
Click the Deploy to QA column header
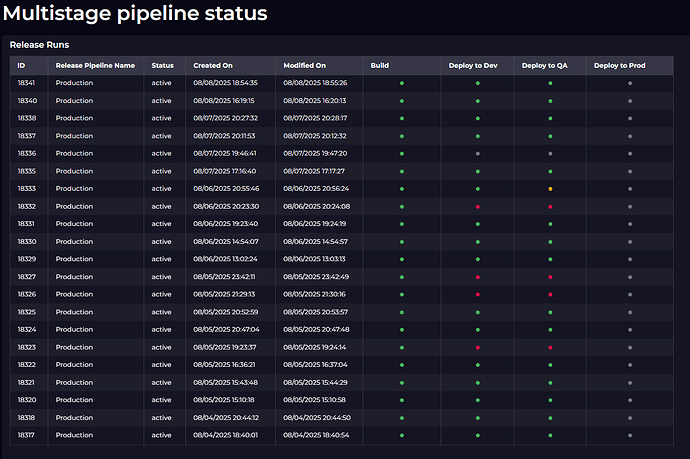click(x=544, y=66)
